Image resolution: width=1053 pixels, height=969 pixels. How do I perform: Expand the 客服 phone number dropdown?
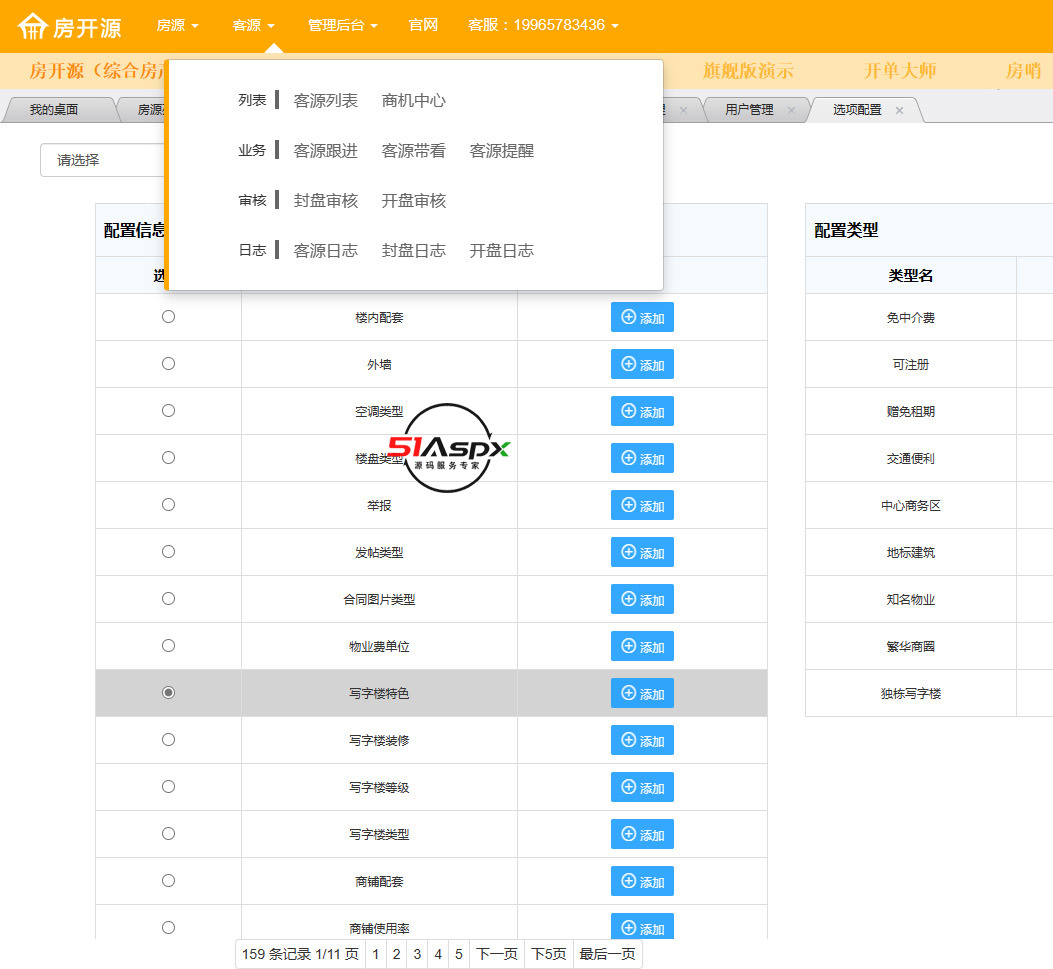tap(542, 25)
